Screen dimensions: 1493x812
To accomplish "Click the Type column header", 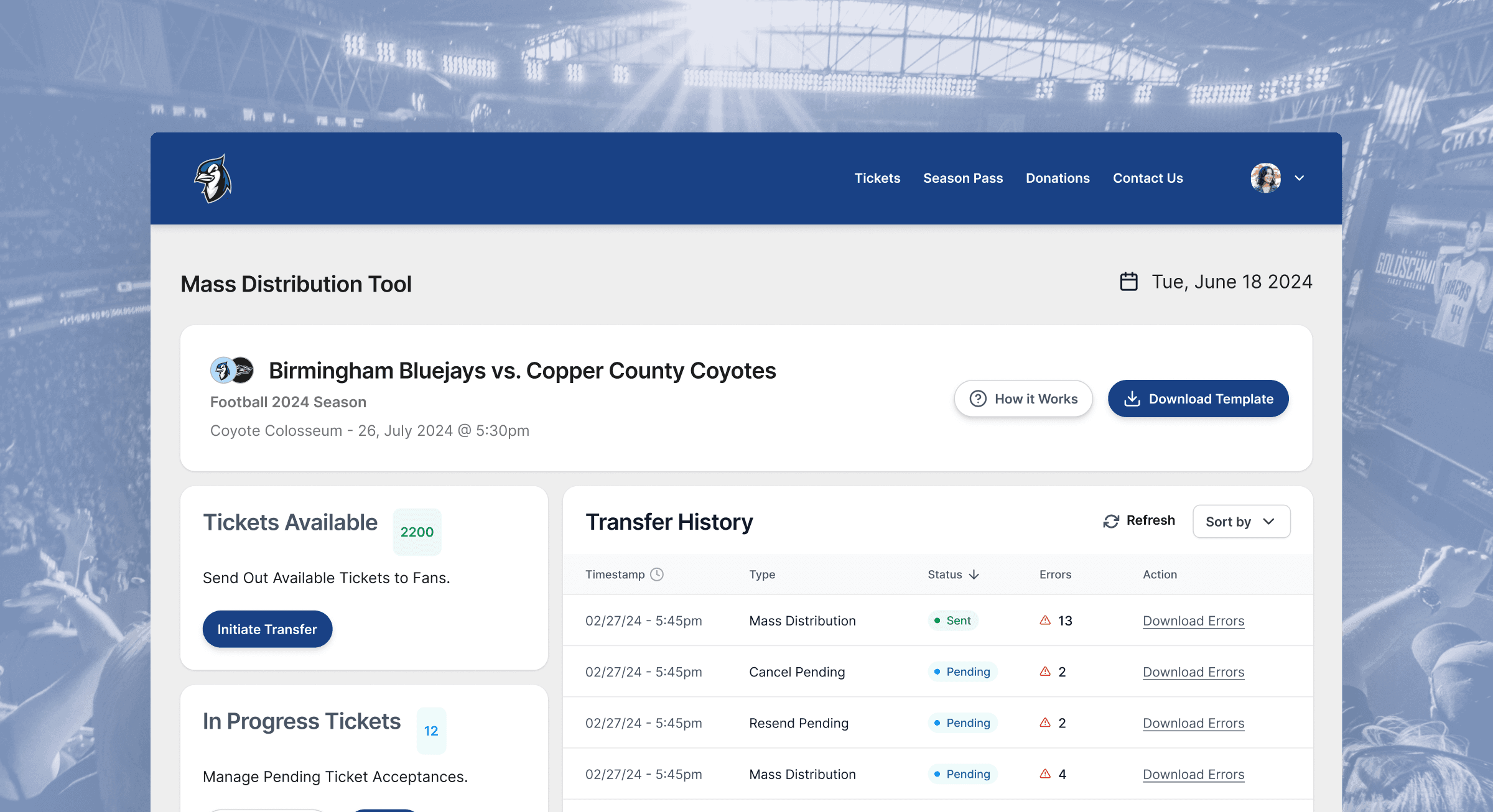I will click(x=762, y=574).
